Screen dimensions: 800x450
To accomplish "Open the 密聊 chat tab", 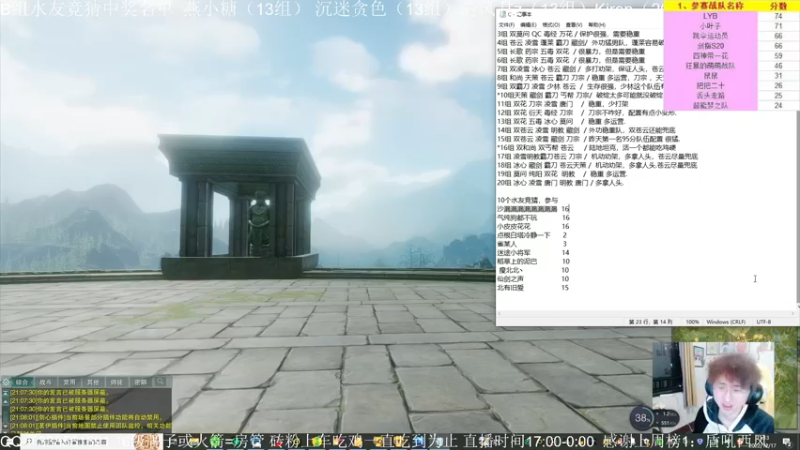I will tap(140, 382).
